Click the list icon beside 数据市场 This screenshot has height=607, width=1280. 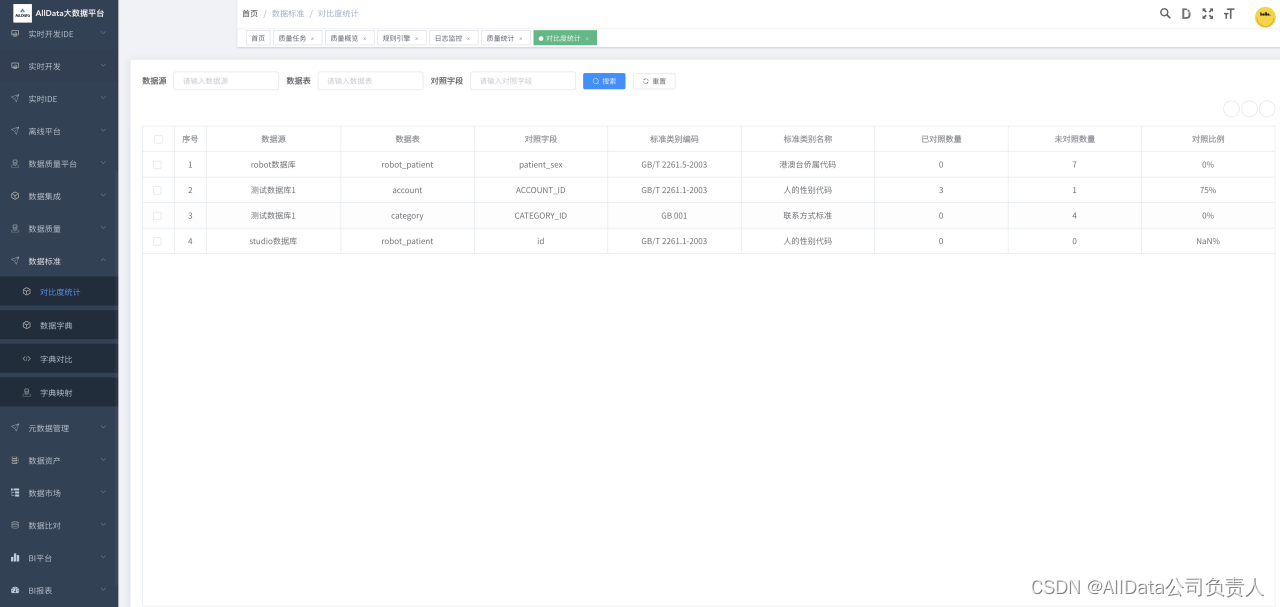pos(15,493)
